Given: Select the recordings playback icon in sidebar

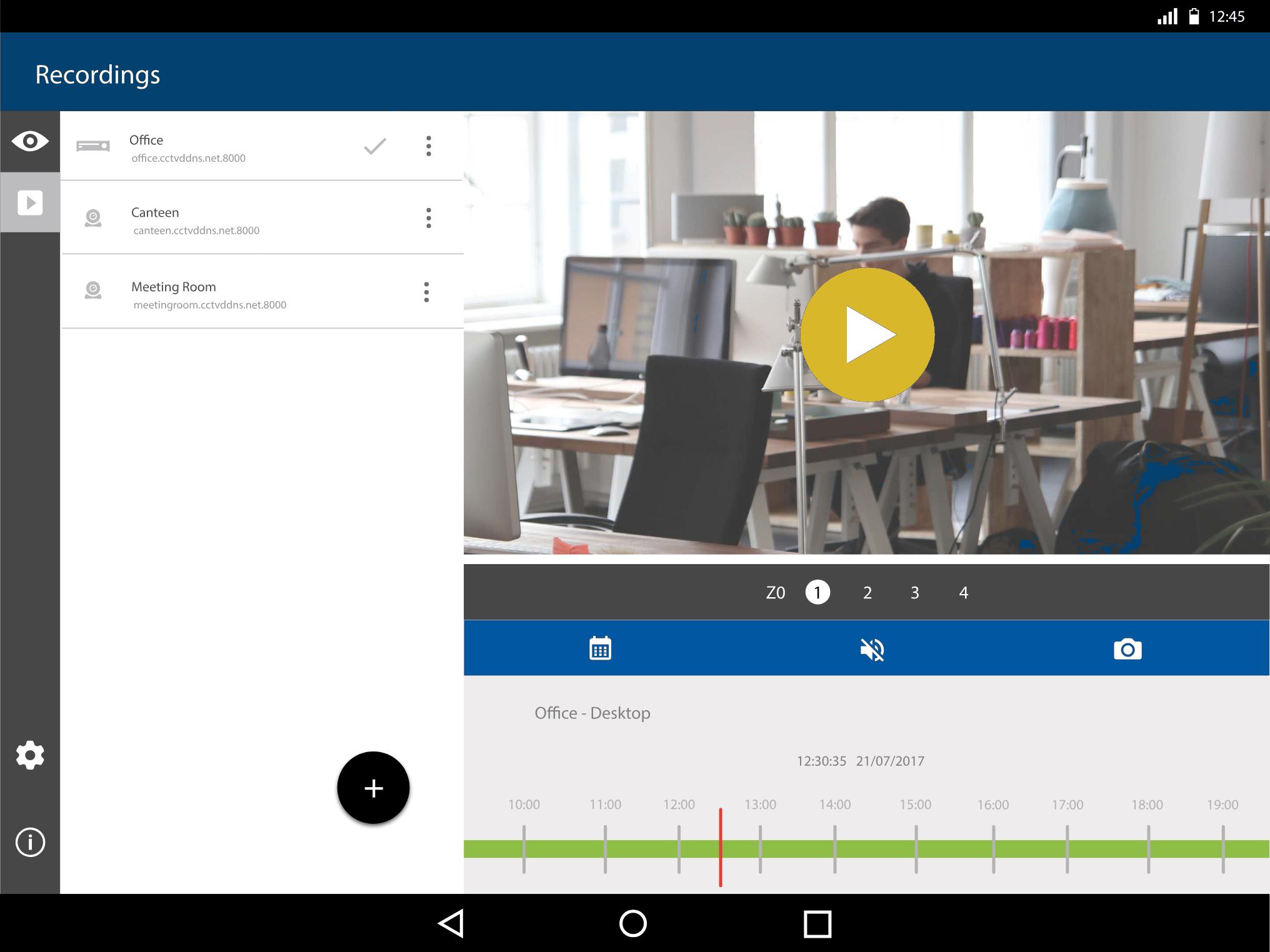Looking at the screenshot, I should 30,202.
